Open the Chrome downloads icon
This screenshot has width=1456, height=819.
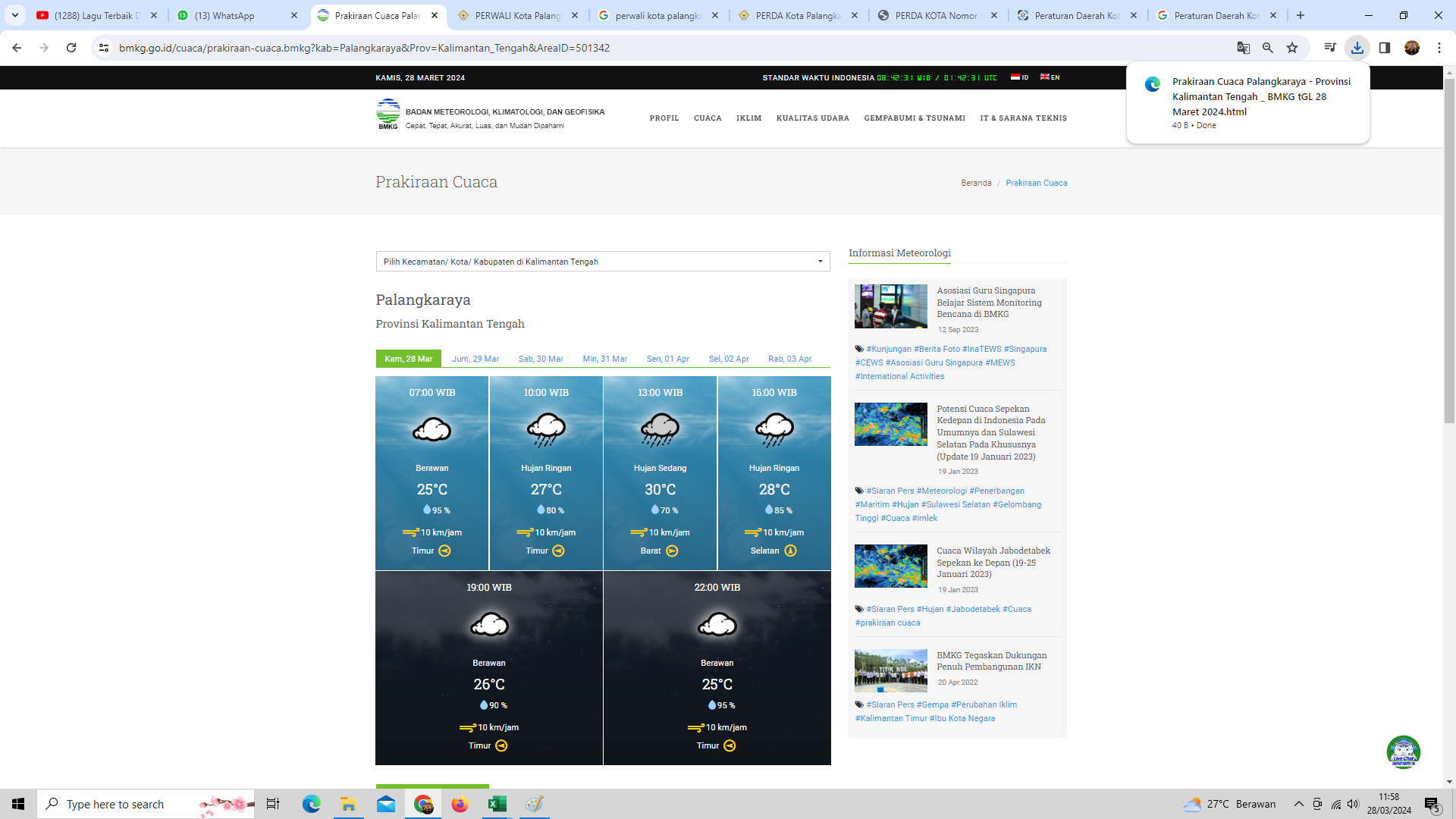tap(1357, 48)
